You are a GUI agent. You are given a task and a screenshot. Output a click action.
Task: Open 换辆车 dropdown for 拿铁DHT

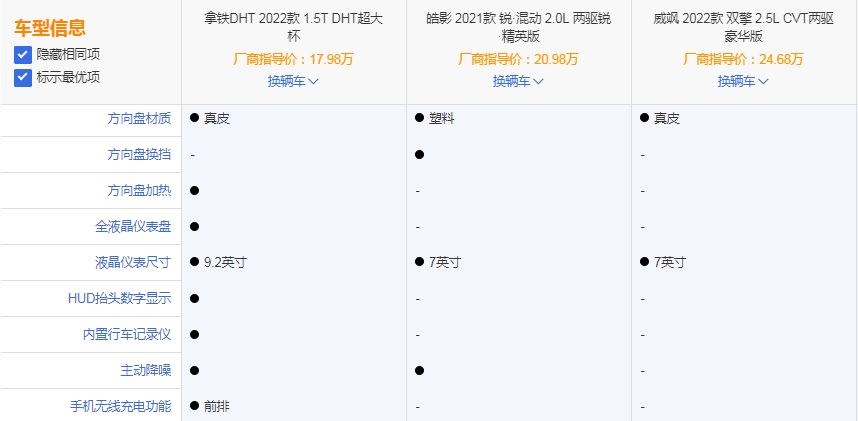[293, 81]
